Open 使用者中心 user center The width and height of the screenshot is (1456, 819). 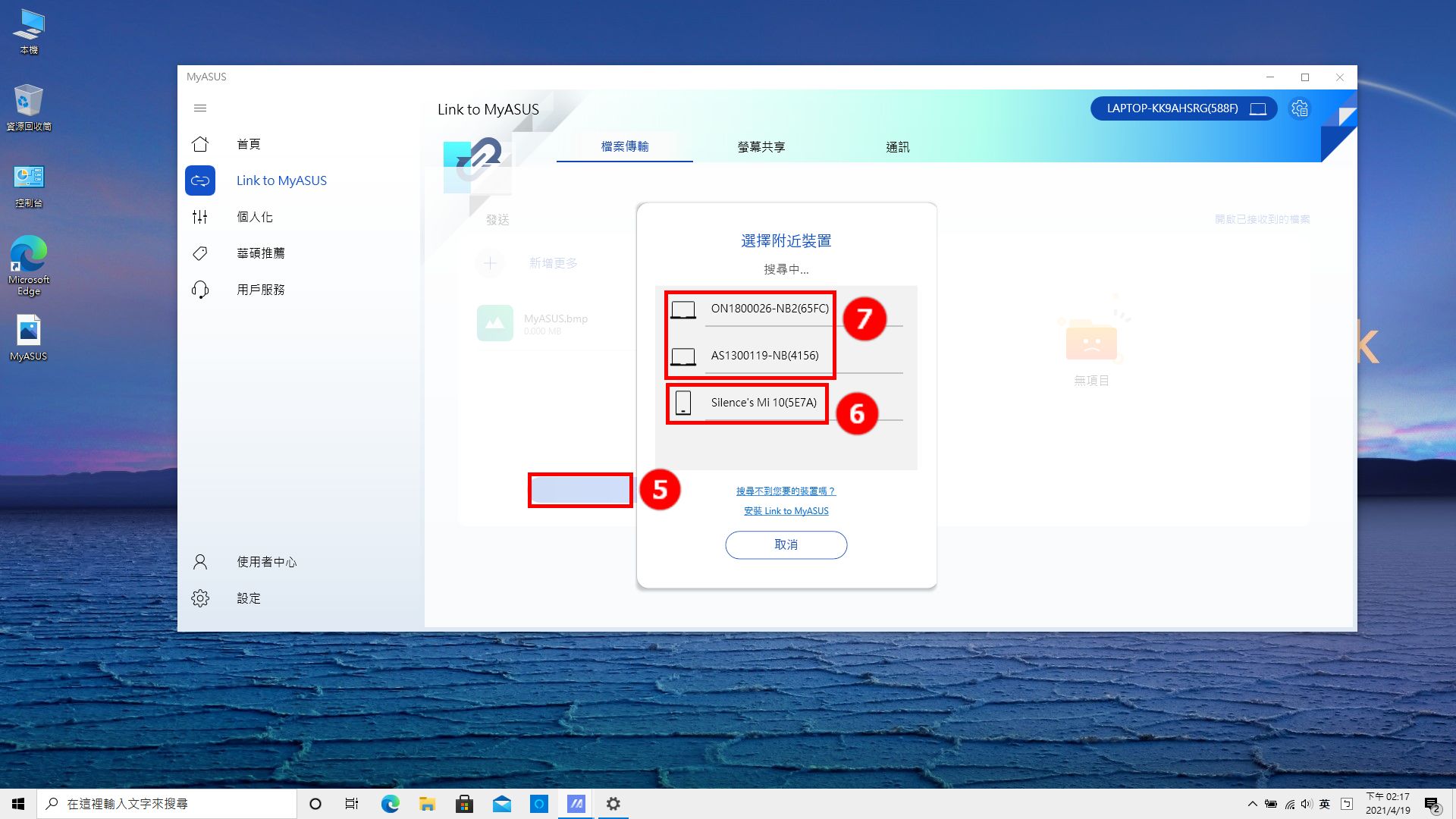[x=267, y=562]
